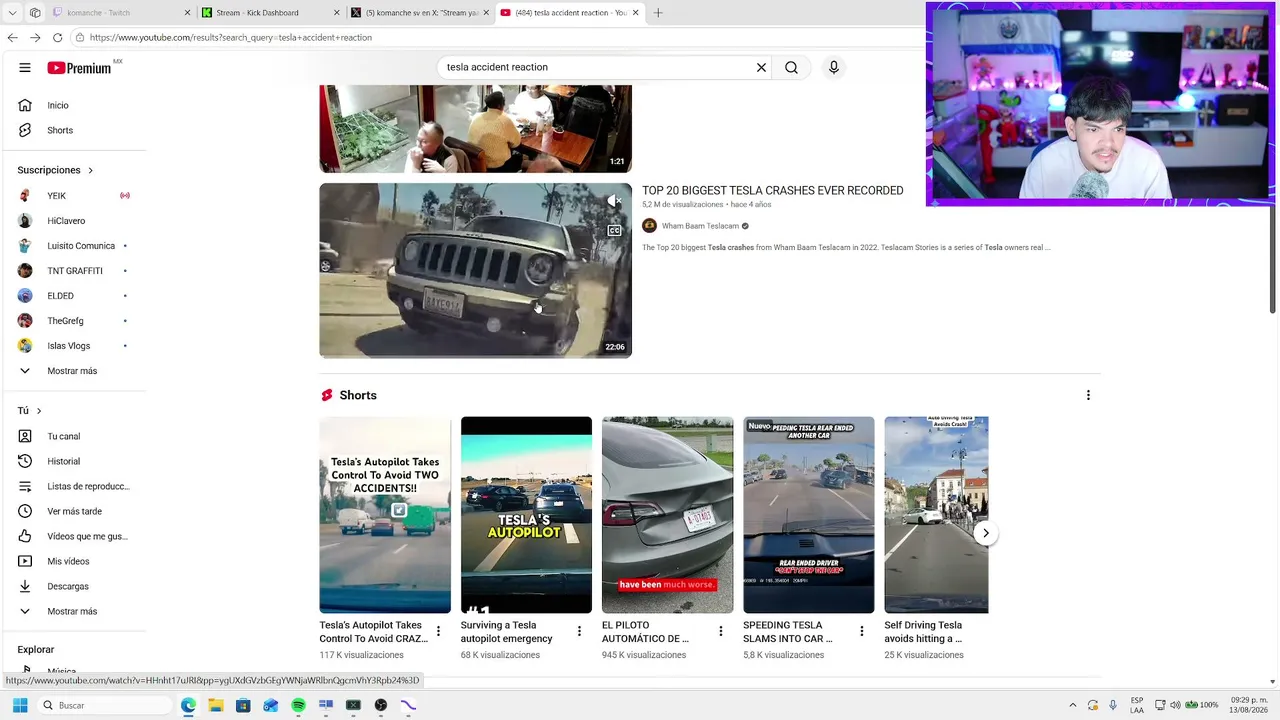The image size is (1280, 720).
Task: Open Wham Baam Teslacam channel name
Action: [700, 226]
